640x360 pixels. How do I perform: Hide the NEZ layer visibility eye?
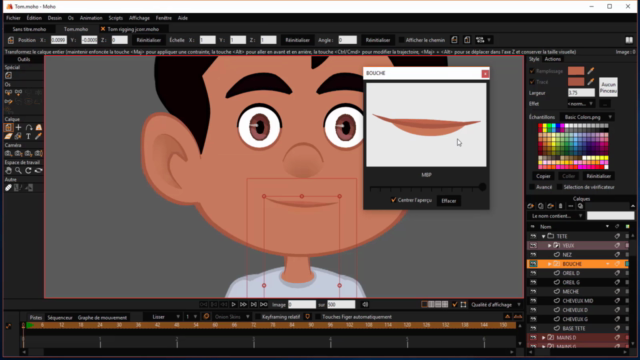tap(533, 255)
